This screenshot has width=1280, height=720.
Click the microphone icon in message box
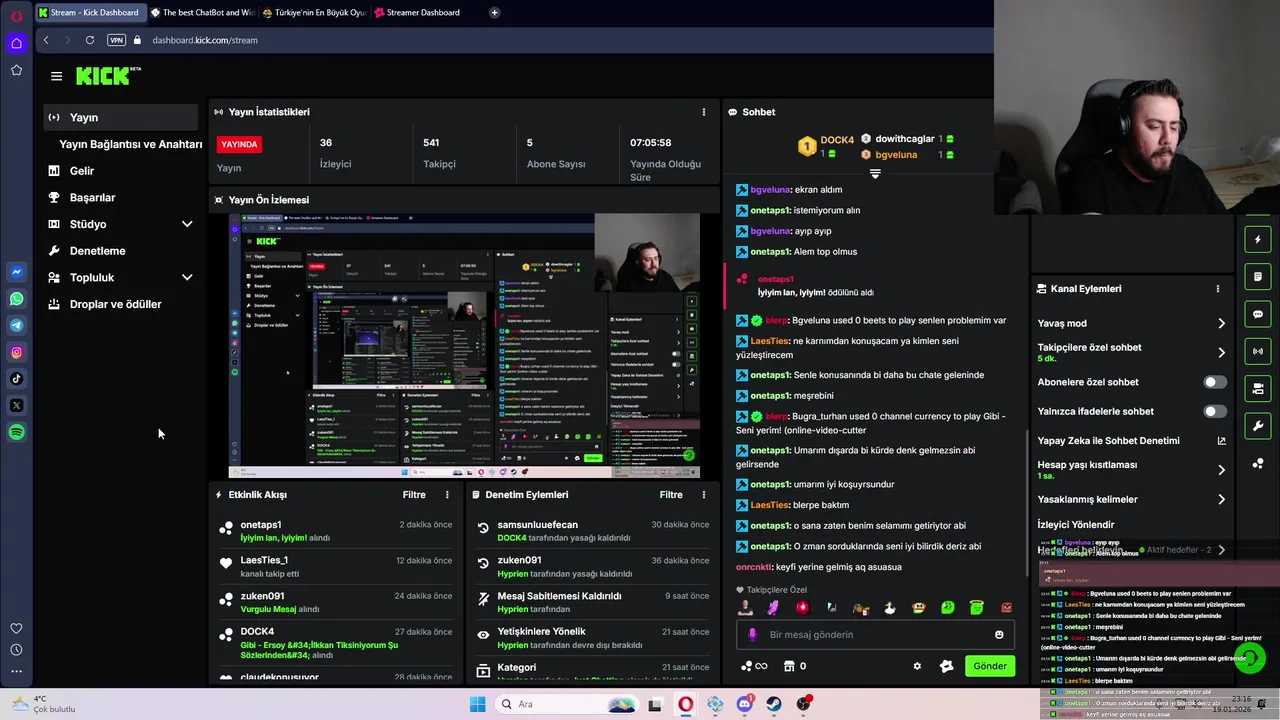(x=752, y=635)
